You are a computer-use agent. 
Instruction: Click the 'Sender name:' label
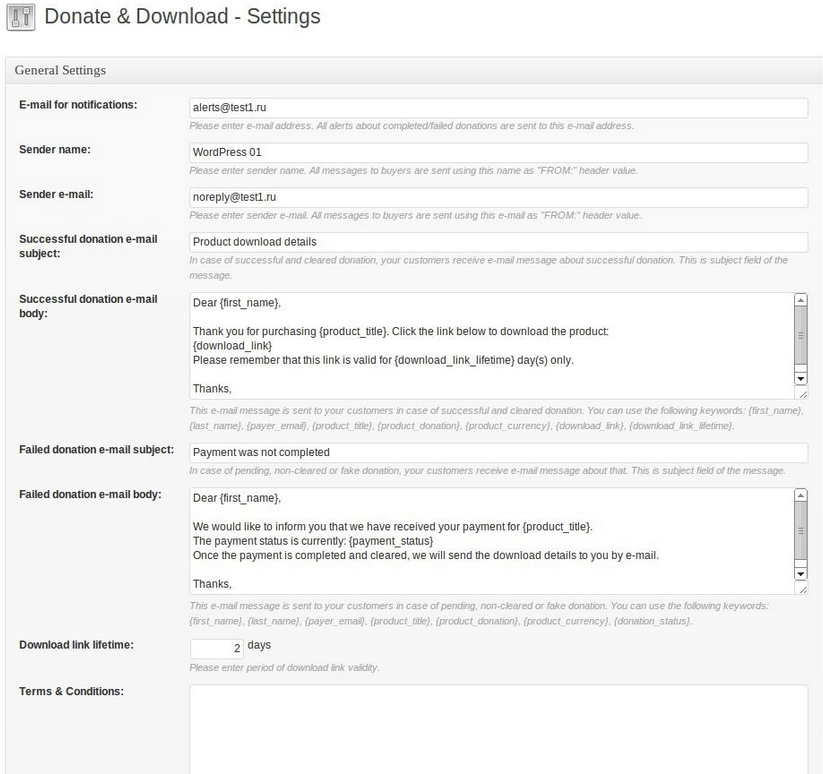[x=55, y=150]
